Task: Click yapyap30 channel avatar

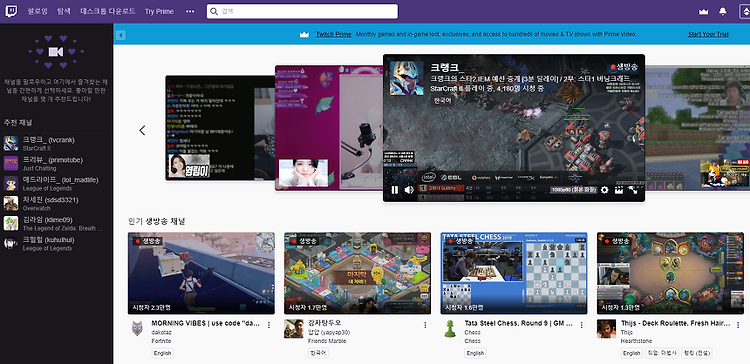Action: click(x=294, y=329)
